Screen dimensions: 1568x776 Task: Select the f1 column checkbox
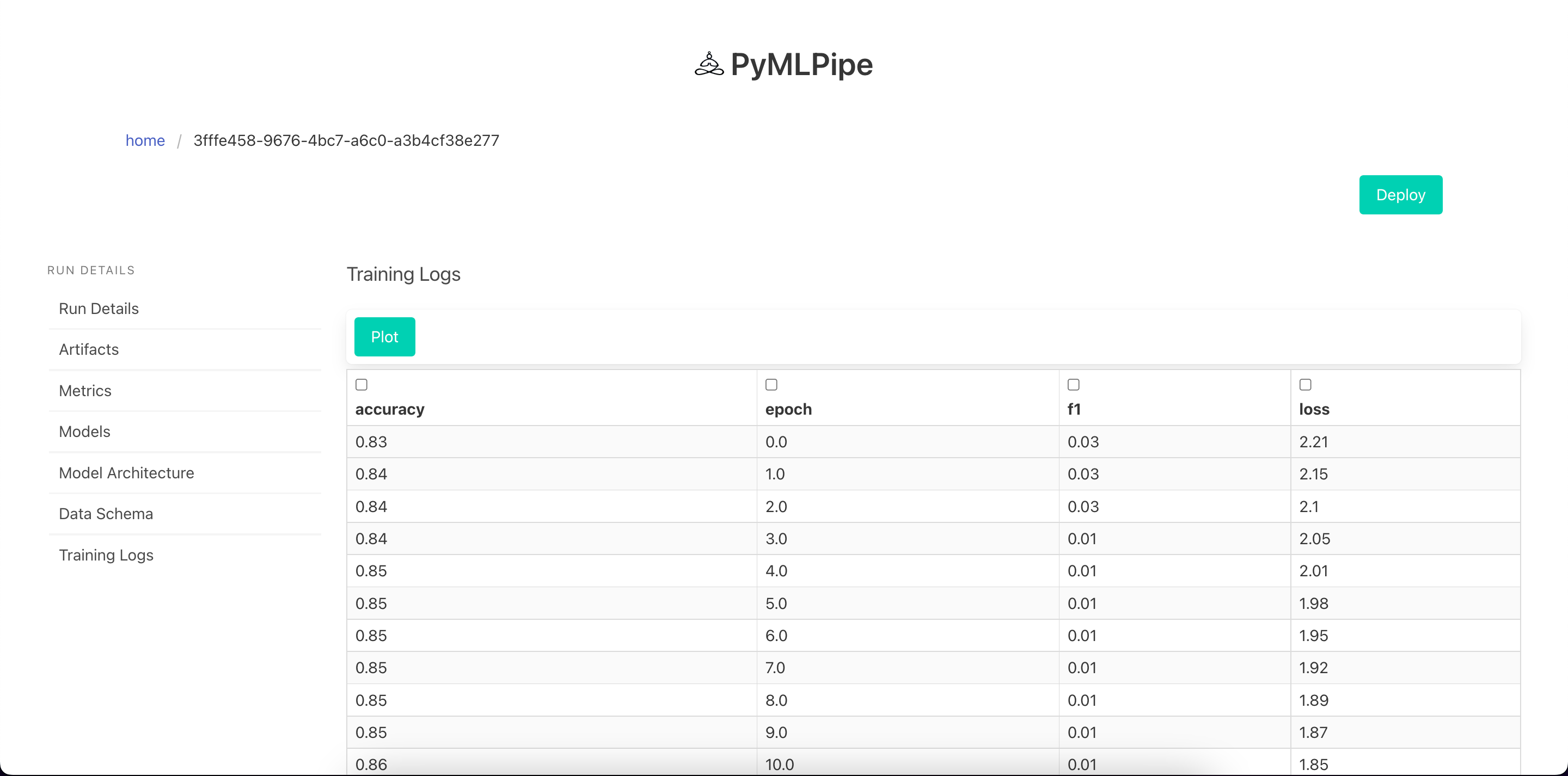1074,385
